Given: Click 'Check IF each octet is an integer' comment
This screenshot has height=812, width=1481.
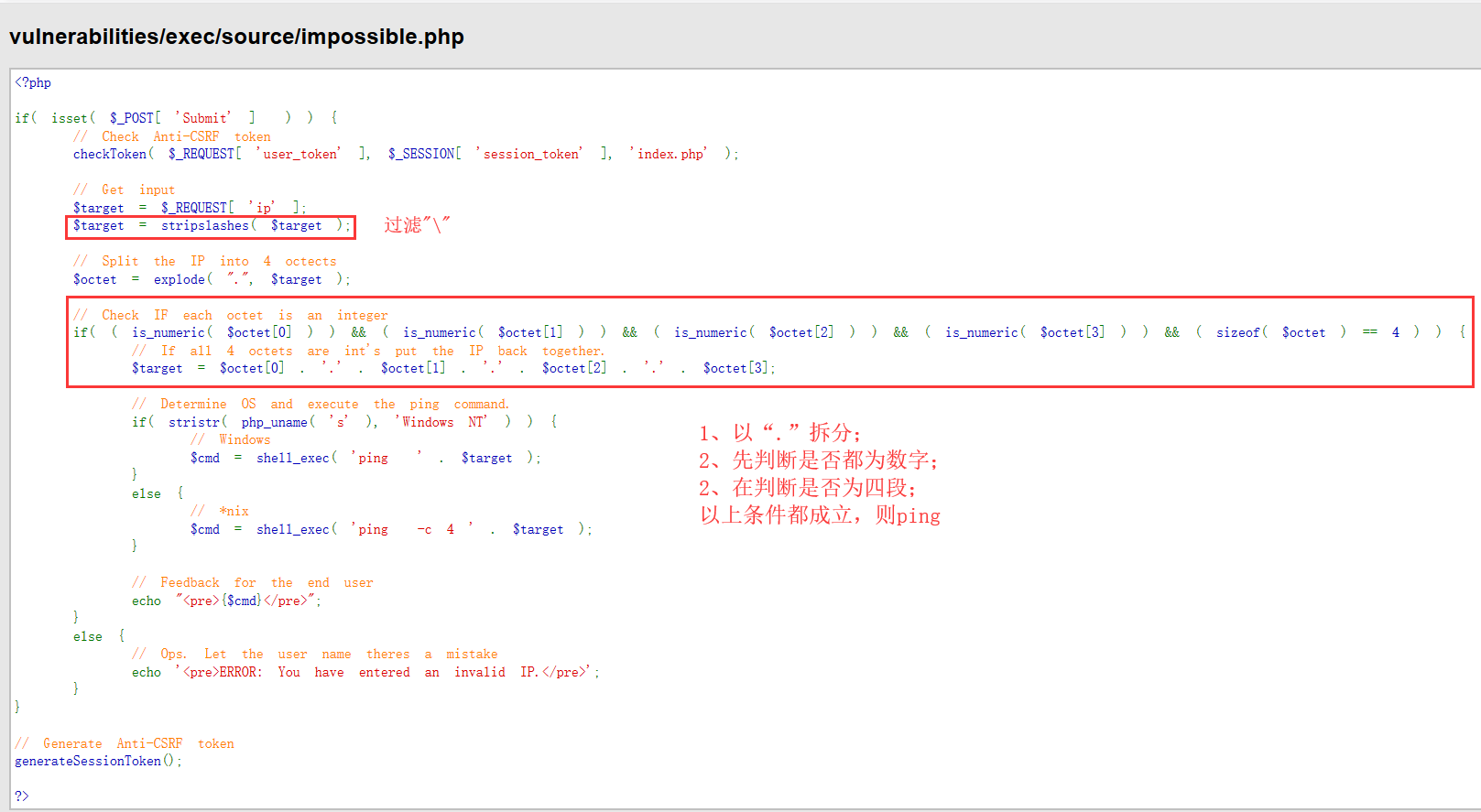Looking at the screenshot, I should [x=231, y=315].
